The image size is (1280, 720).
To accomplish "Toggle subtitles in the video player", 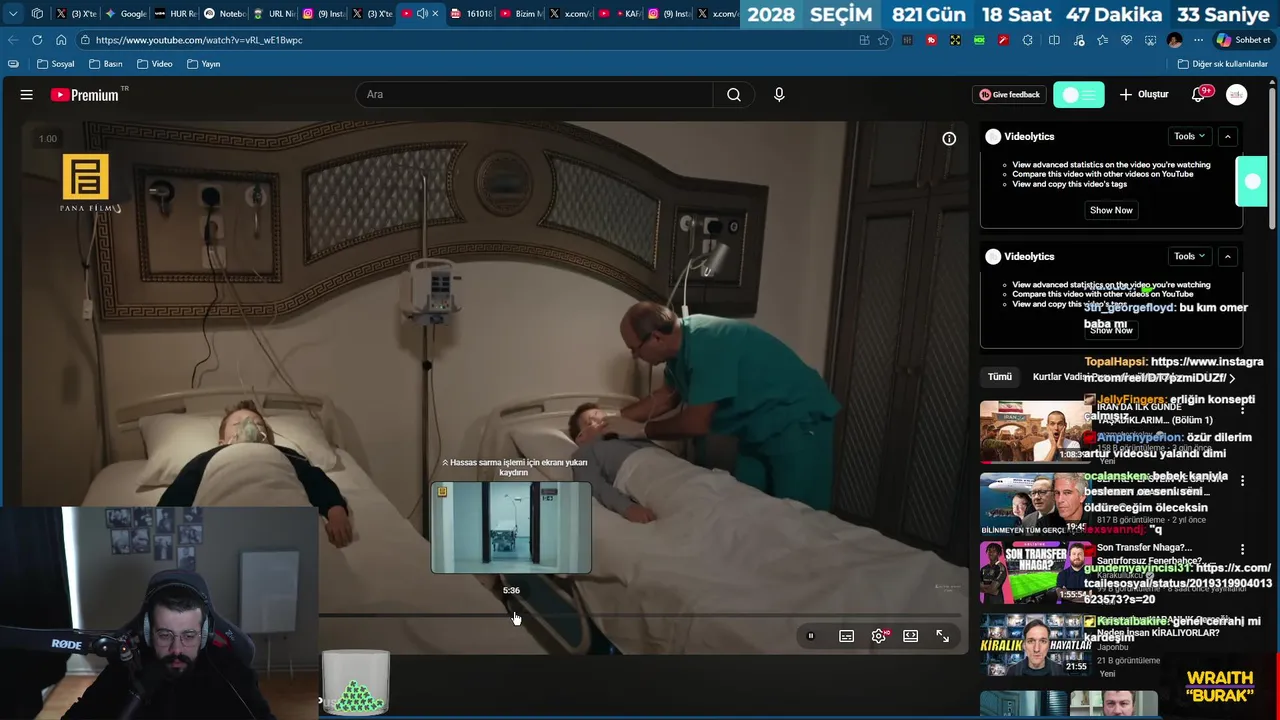I will pos(847,636).
